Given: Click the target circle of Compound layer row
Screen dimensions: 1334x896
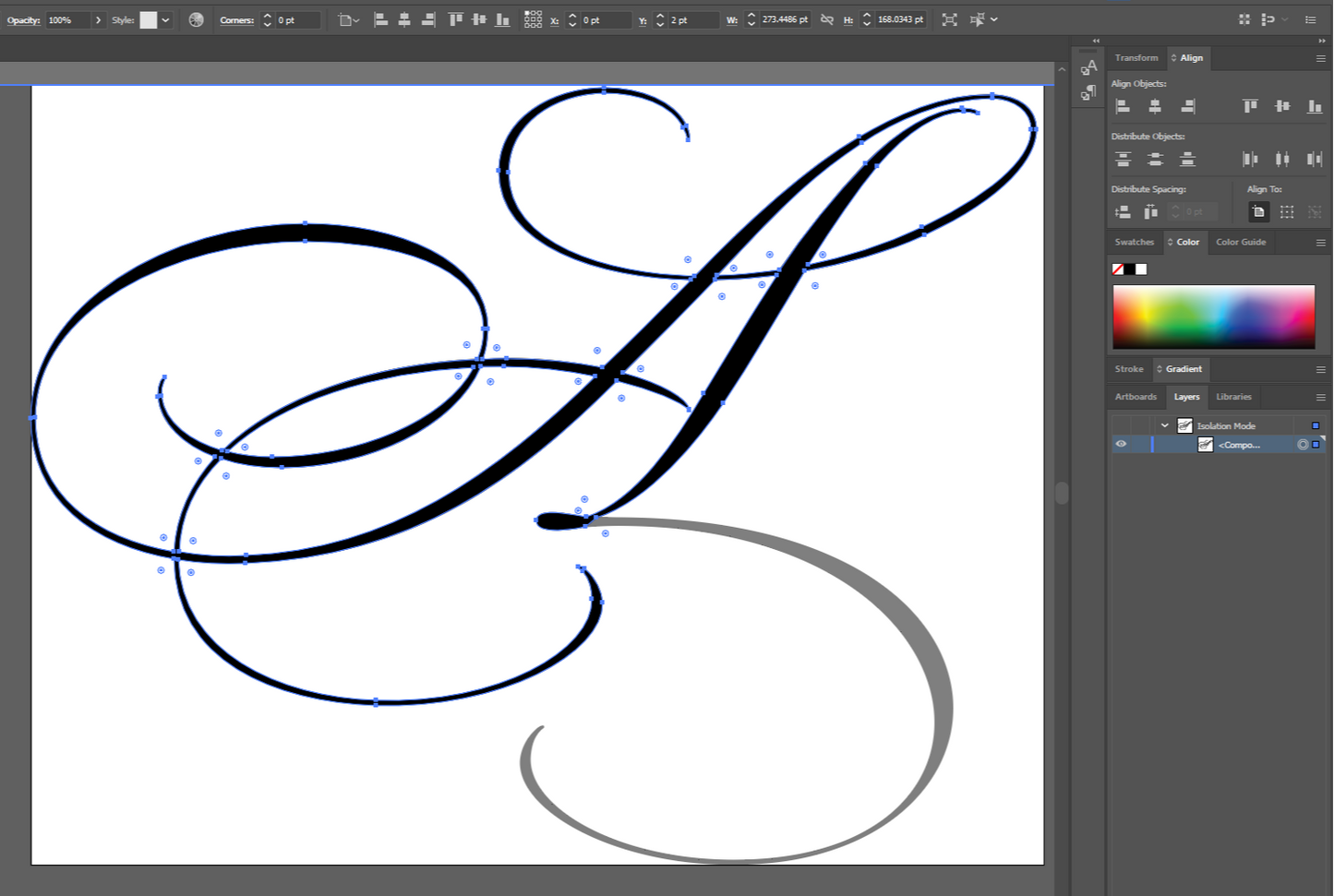Looking at the screenshot, I should tap(1303, 445).
